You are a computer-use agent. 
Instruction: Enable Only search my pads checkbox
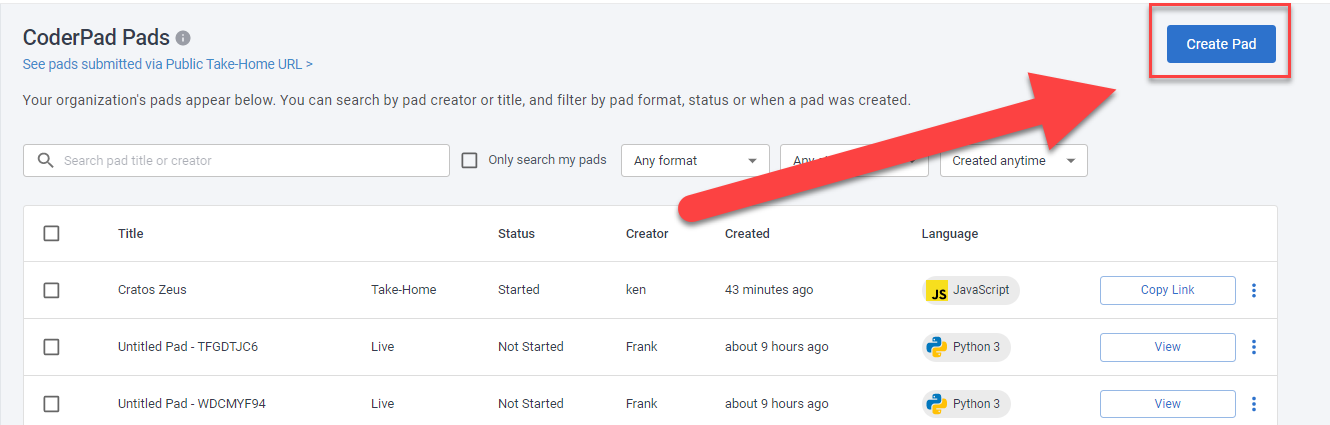(469, 160)
